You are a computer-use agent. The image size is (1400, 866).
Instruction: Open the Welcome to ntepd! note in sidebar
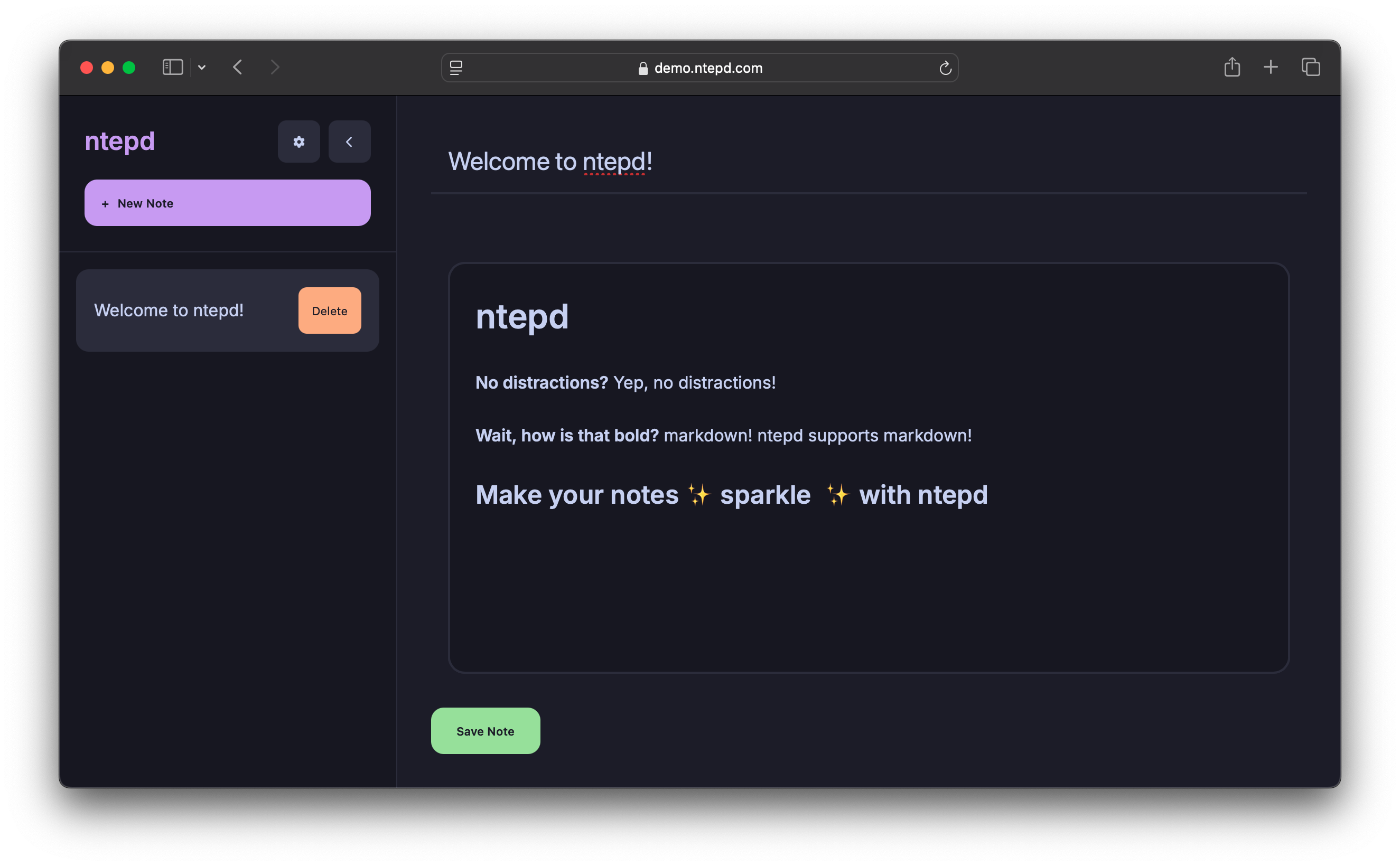click(x=228, y=310)
